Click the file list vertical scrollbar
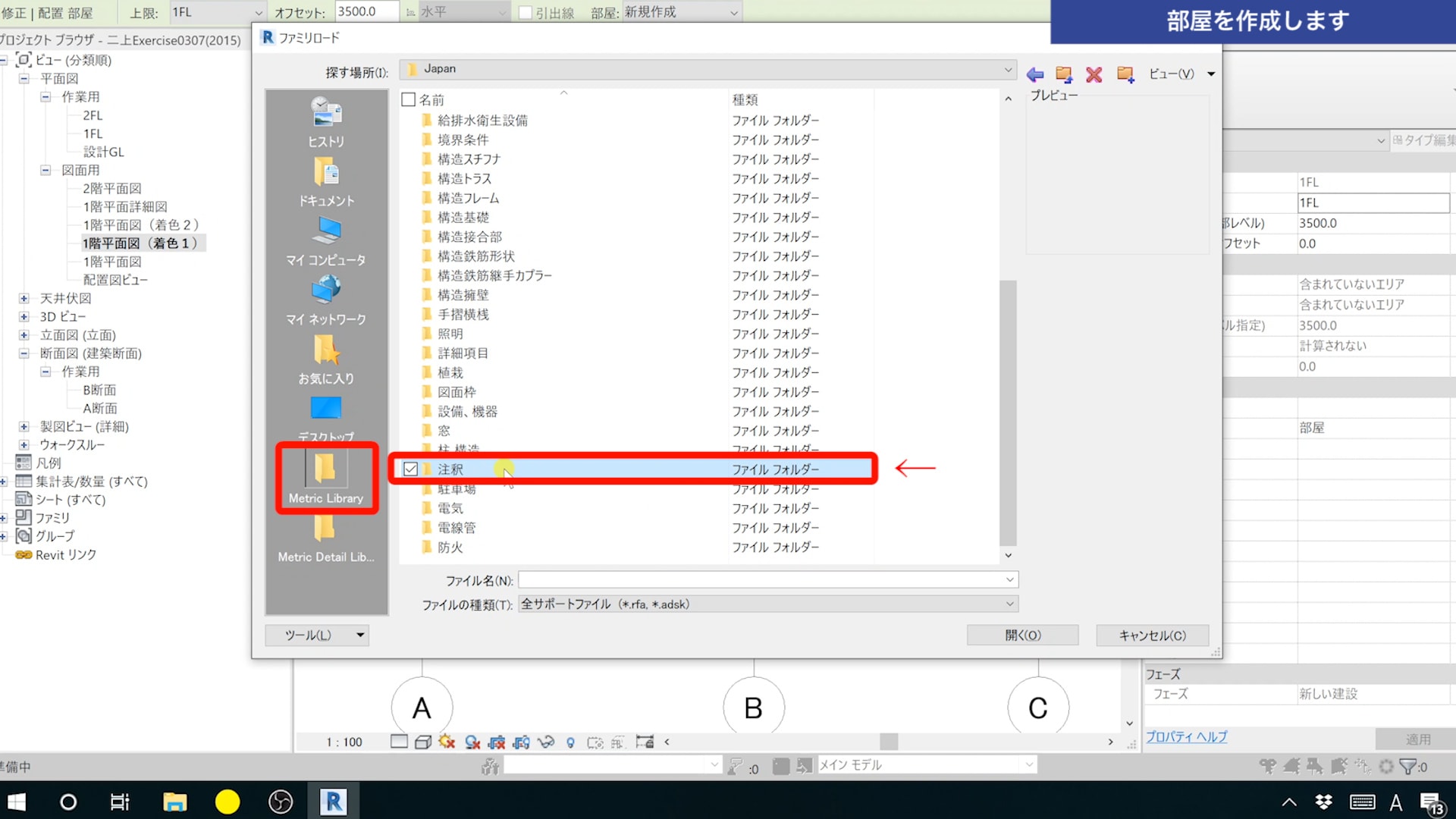Image resolution: width=1456 pixels, height=819 pixels. tap(1008, 413)
